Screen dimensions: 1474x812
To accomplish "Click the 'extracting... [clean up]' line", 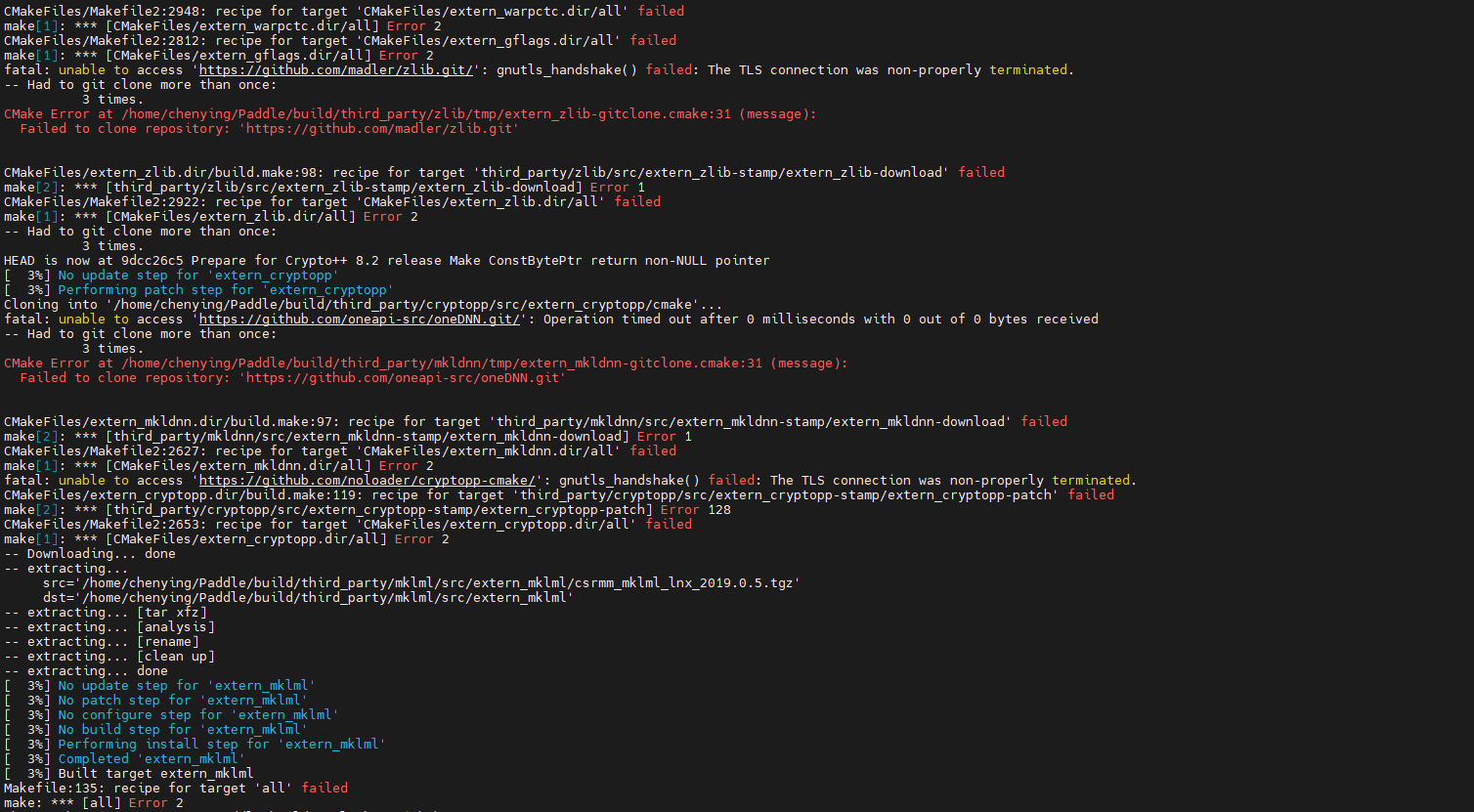I will coord(109,657).
